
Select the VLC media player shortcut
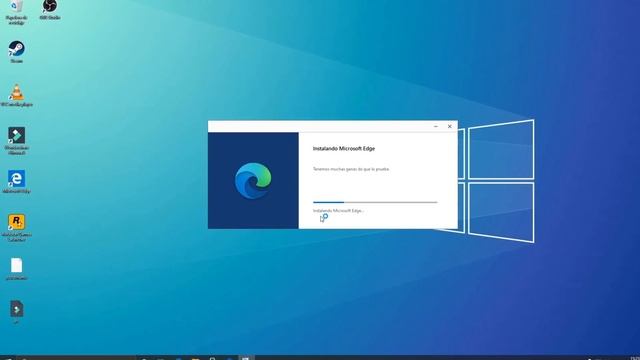16,95
